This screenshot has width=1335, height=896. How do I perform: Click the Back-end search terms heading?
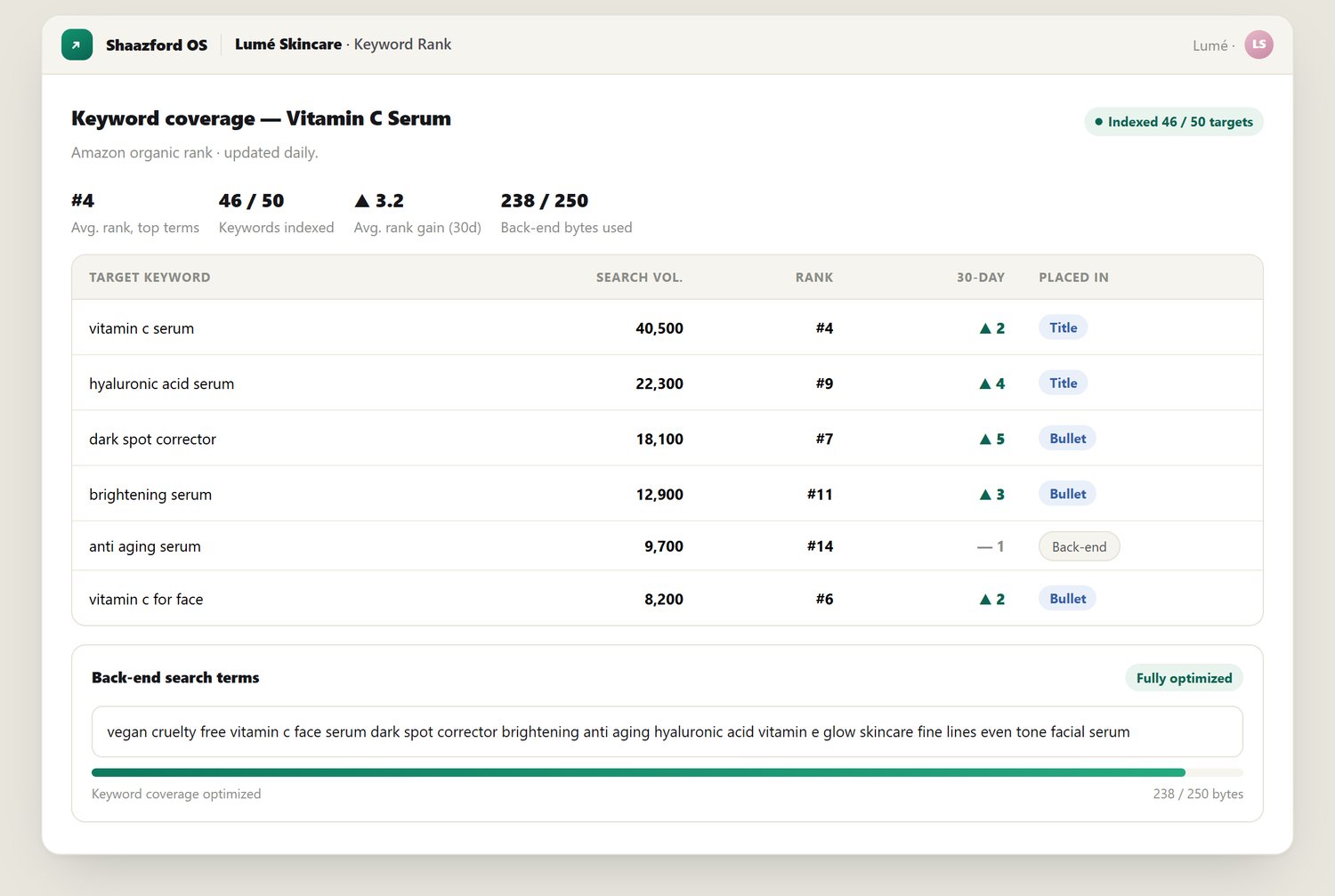175,677
